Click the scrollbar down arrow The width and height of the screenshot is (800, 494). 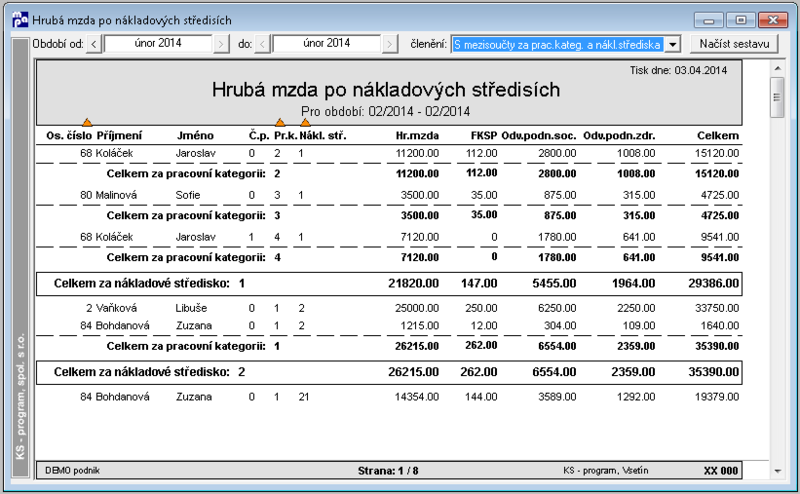coord(777,471)
